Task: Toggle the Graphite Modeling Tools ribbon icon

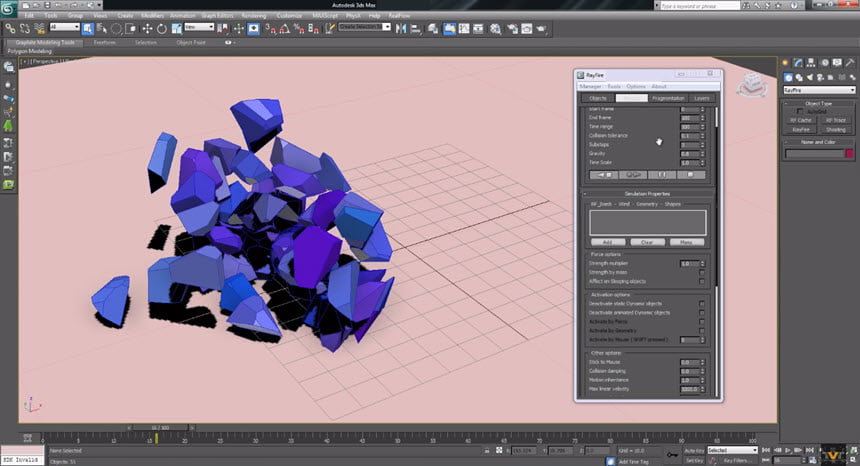Action: pos(449,28)
